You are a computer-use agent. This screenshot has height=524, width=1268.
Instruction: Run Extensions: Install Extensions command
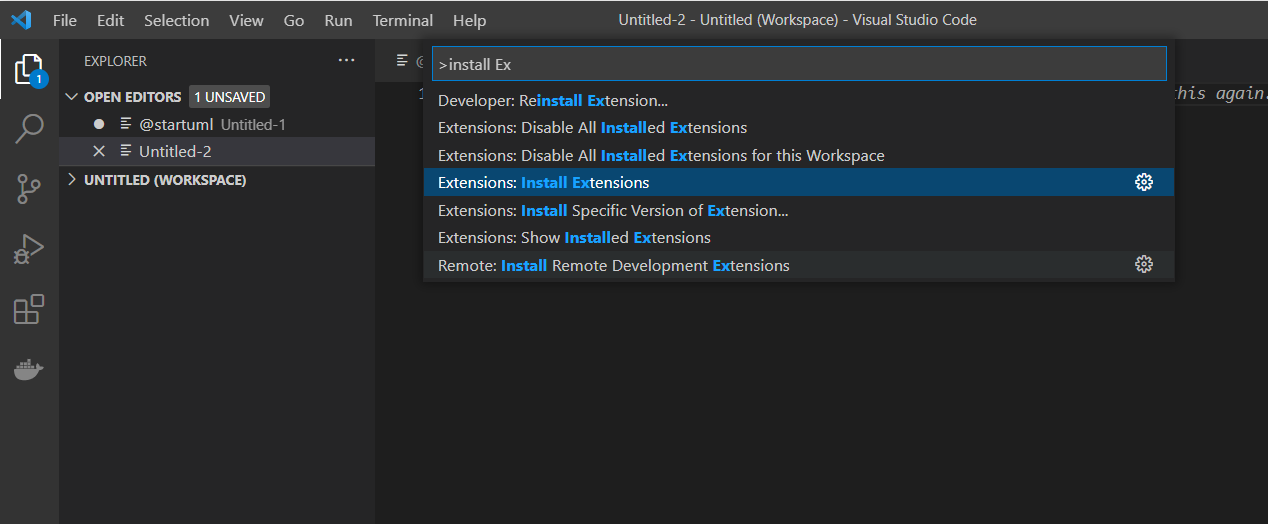(799, 183)
